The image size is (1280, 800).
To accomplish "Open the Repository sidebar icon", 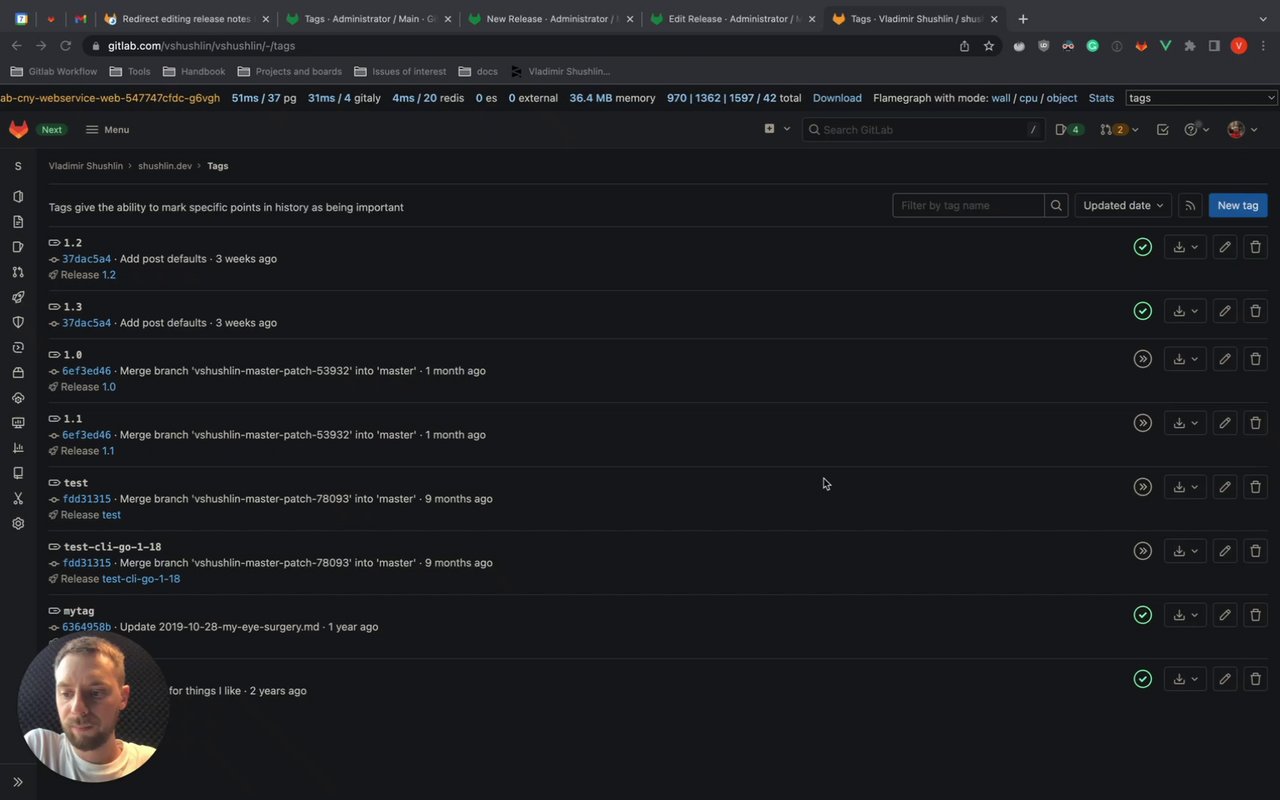I will pos(18,222).
